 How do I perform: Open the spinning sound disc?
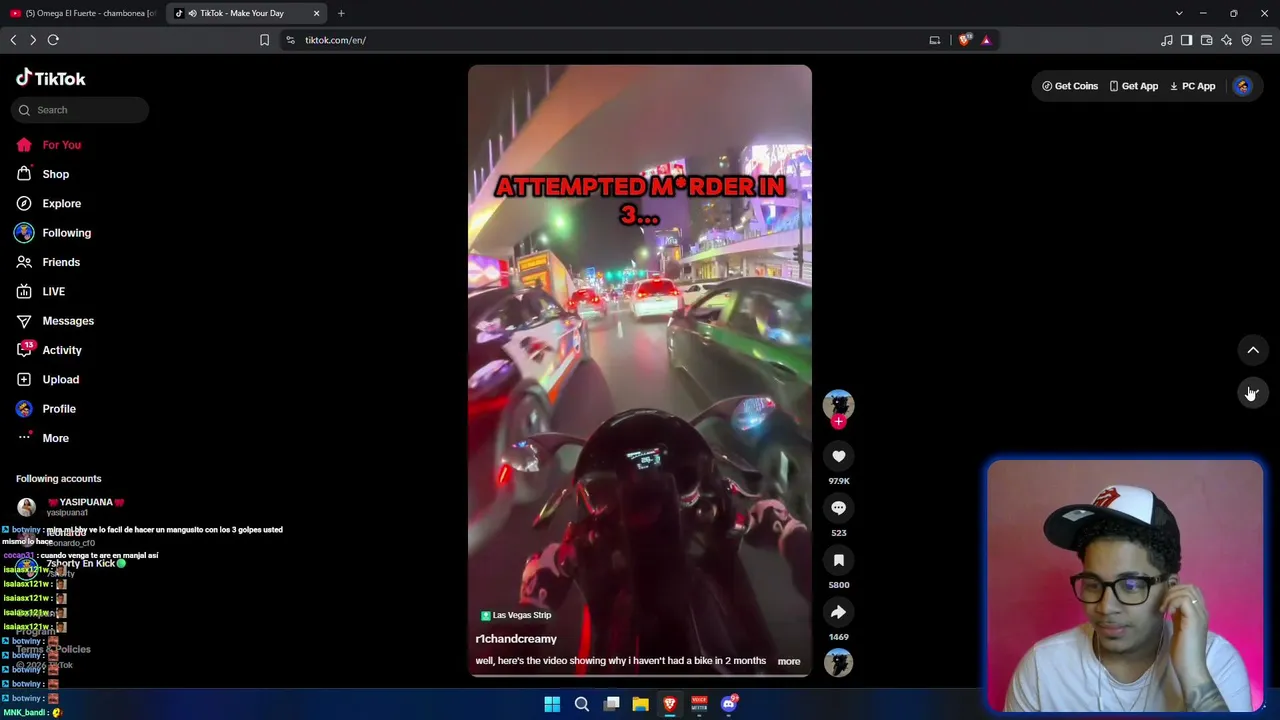tap(838, 662)
